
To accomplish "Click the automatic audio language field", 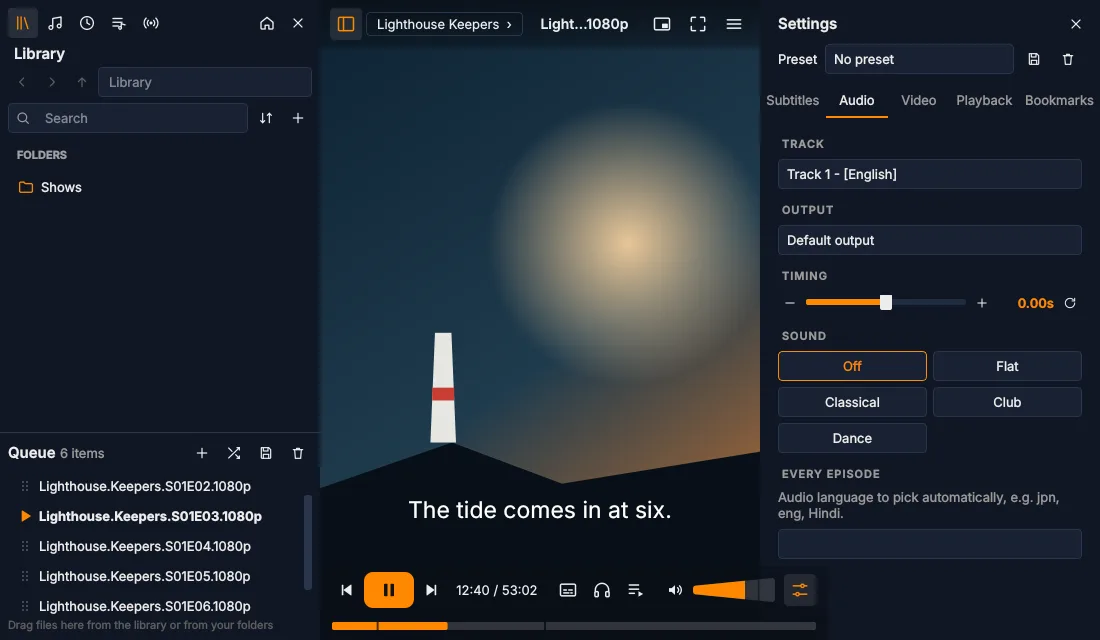I will [930, 544].
